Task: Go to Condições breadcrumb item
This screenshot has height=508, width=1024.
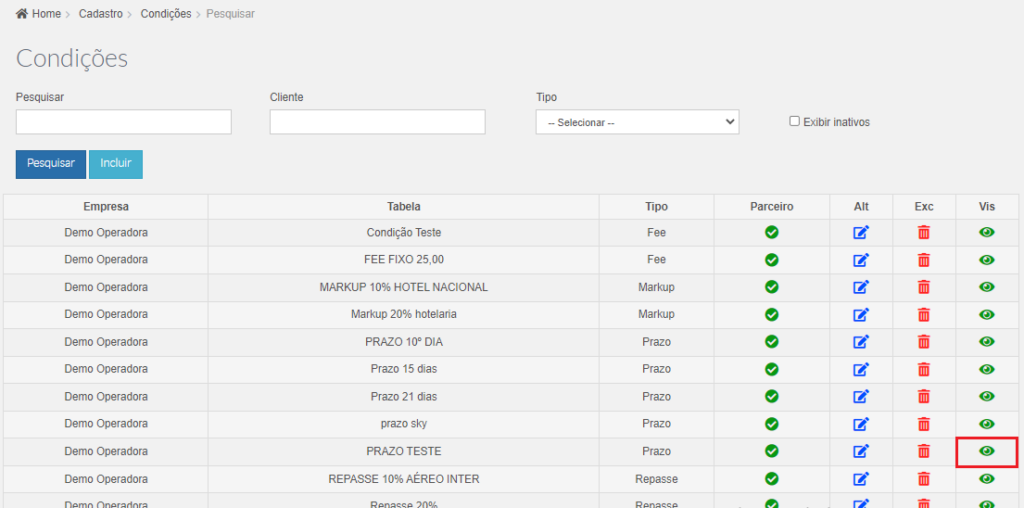Action: 166,14
